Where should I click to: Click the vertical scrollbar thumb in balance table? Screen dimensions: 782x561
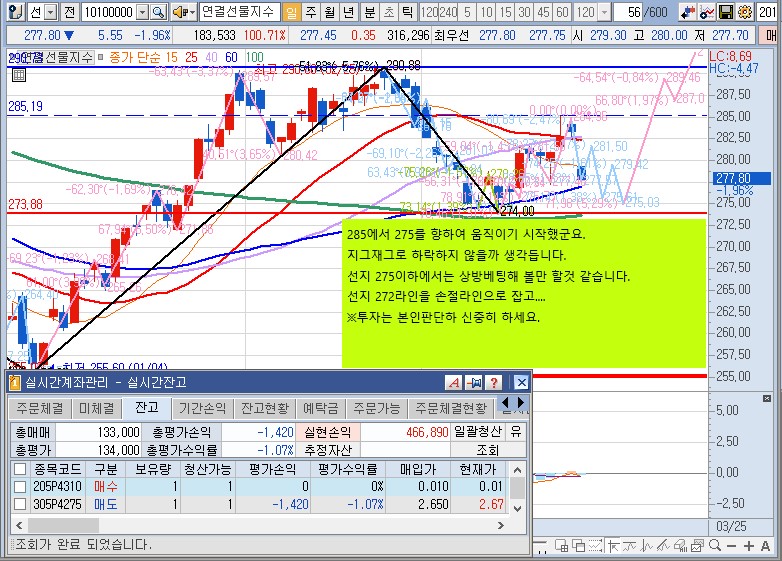(x=517, y=488)
